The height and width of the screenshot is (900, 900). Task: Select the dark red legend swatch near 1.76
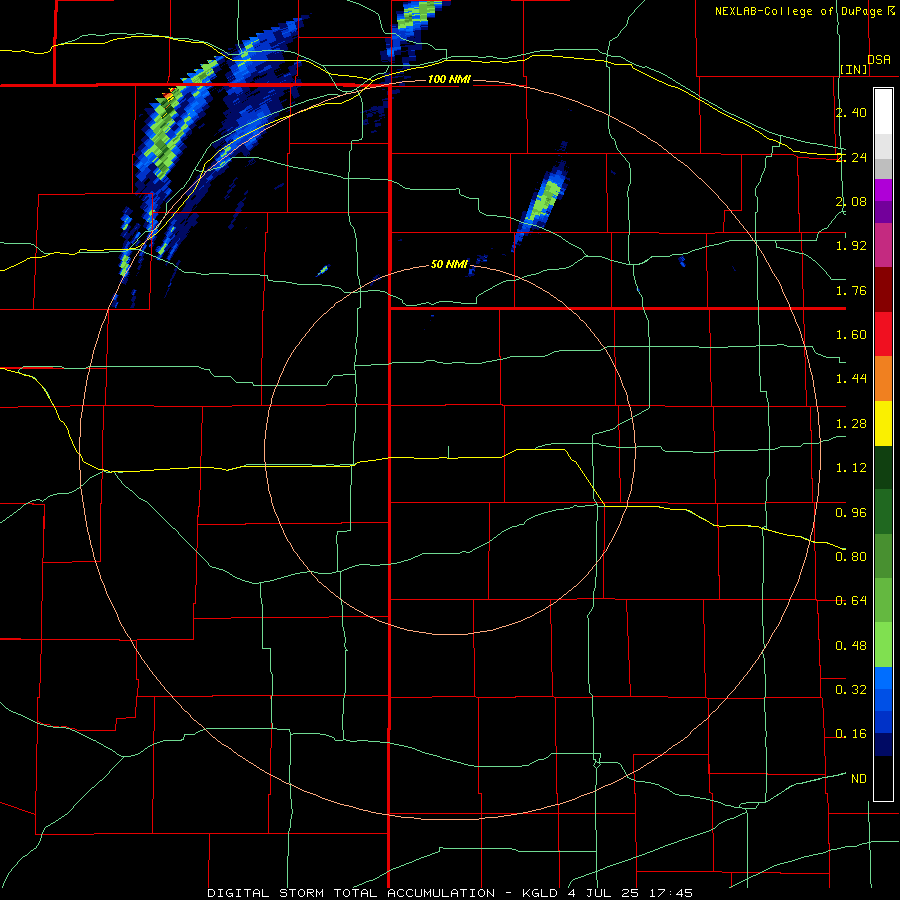coord(883,290)
